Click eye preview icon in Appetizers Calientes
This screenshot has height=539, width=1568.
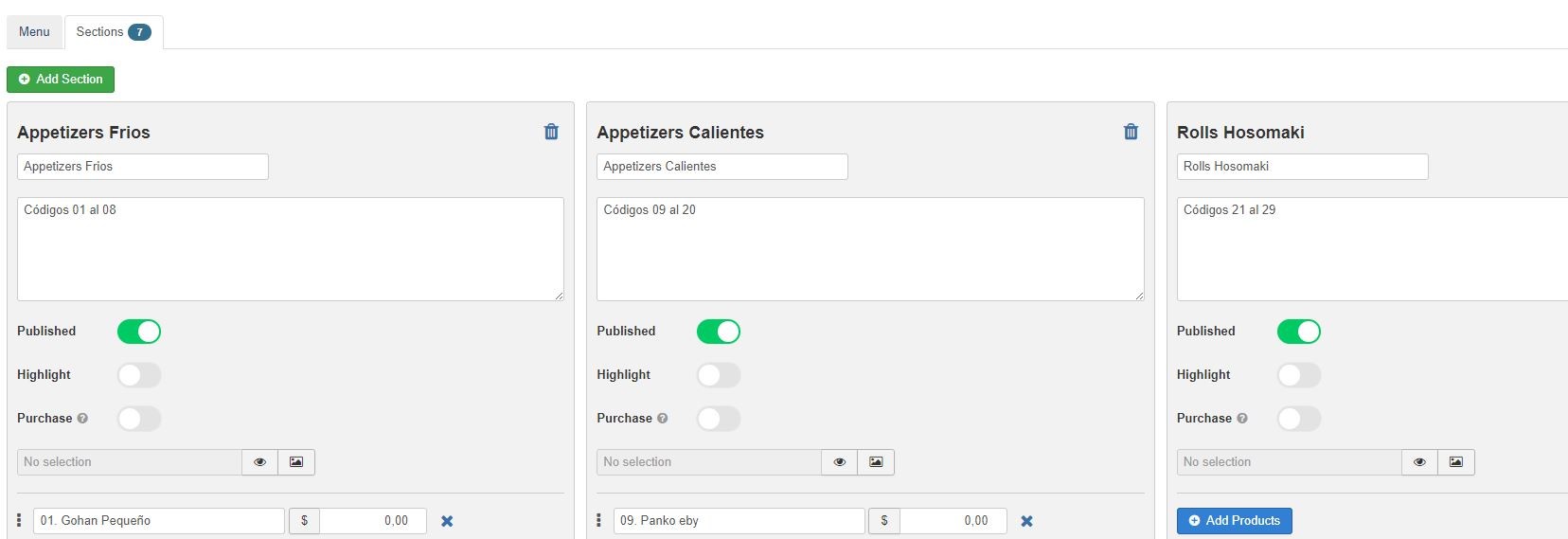(839, 462)
